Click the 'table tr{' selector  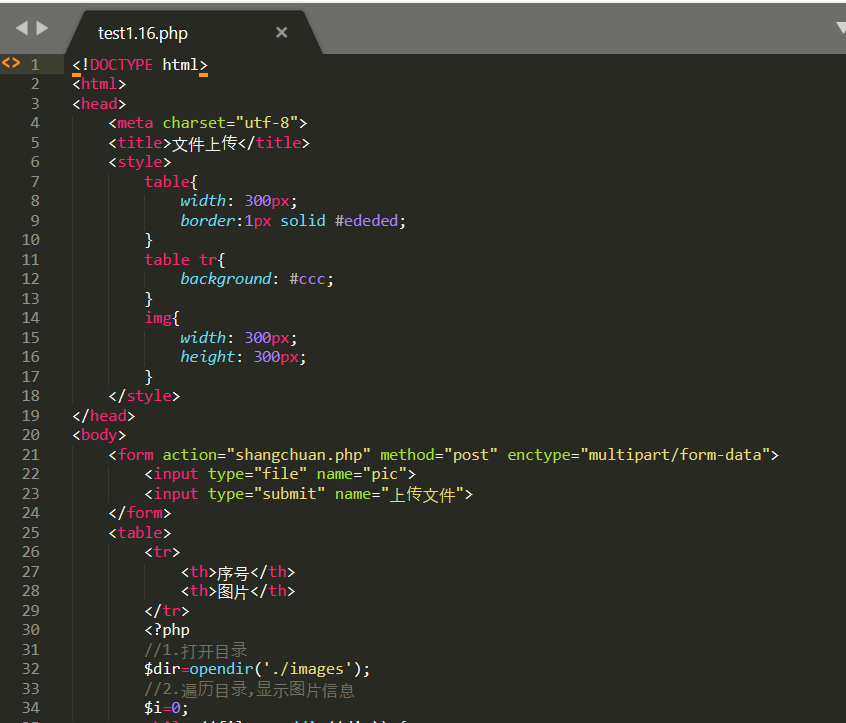click(185, 260)
